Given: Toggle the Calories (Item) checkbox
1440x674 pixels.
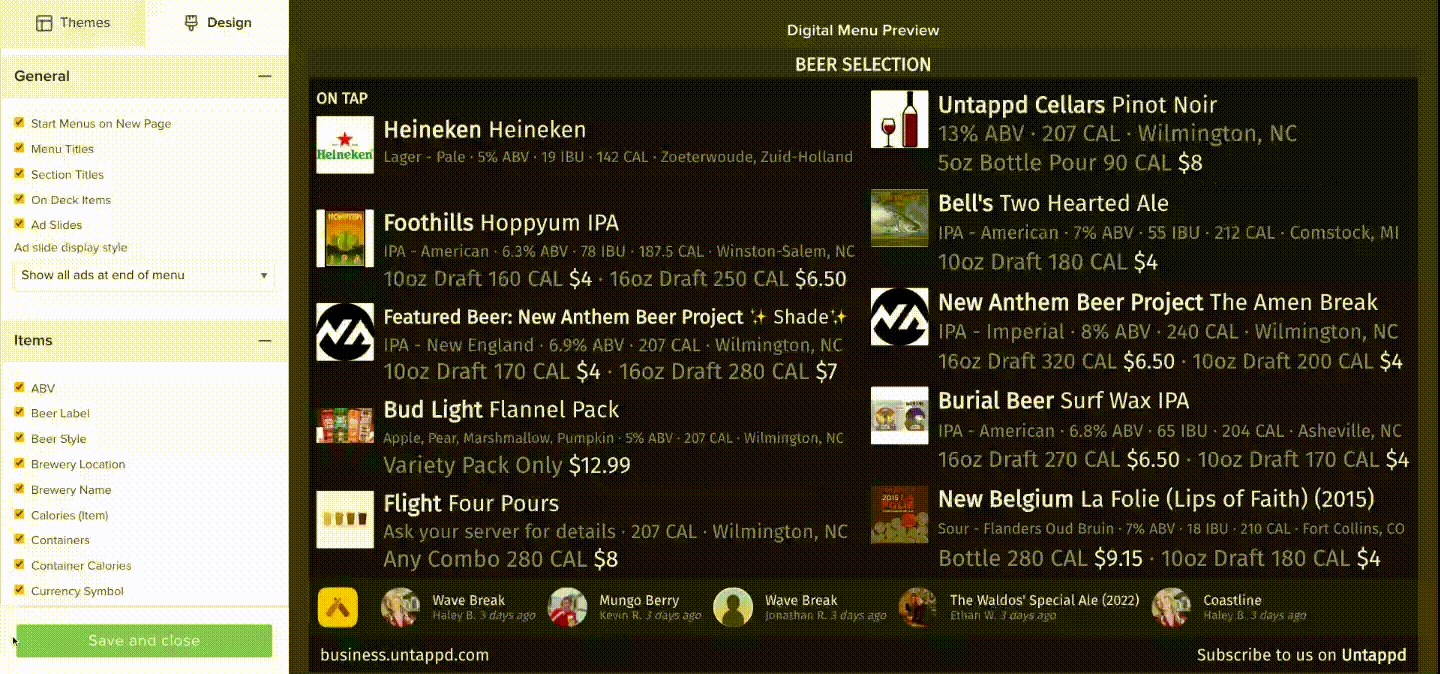Looking at the screenshot, I should [19, 514].
